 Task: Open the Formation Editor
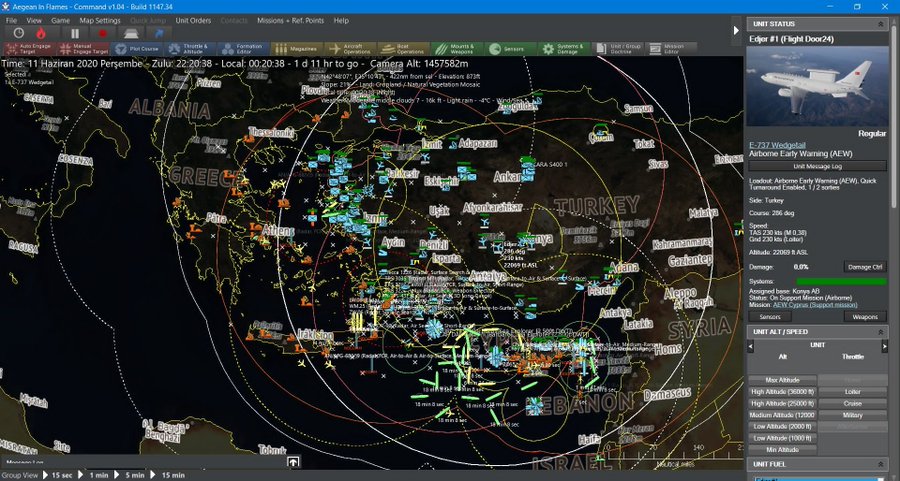pos(242,48)
